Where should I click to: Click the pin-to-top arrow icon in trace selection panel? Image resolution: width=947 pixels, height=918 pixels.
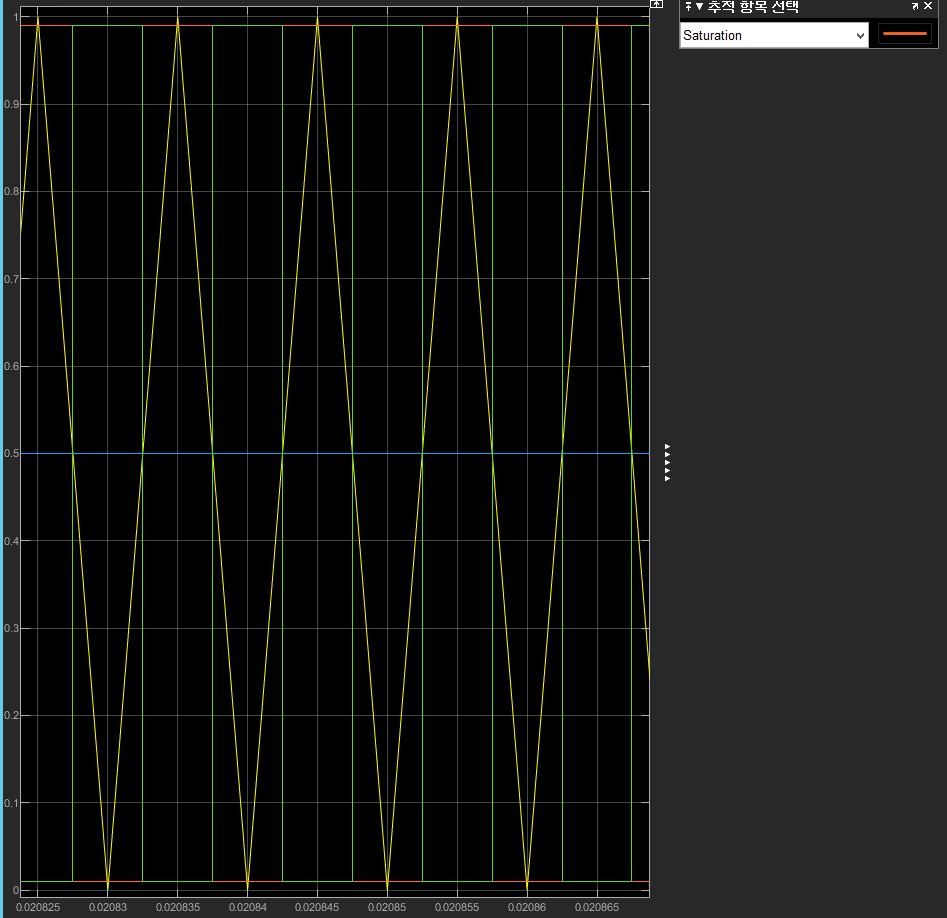click(689, 6)
